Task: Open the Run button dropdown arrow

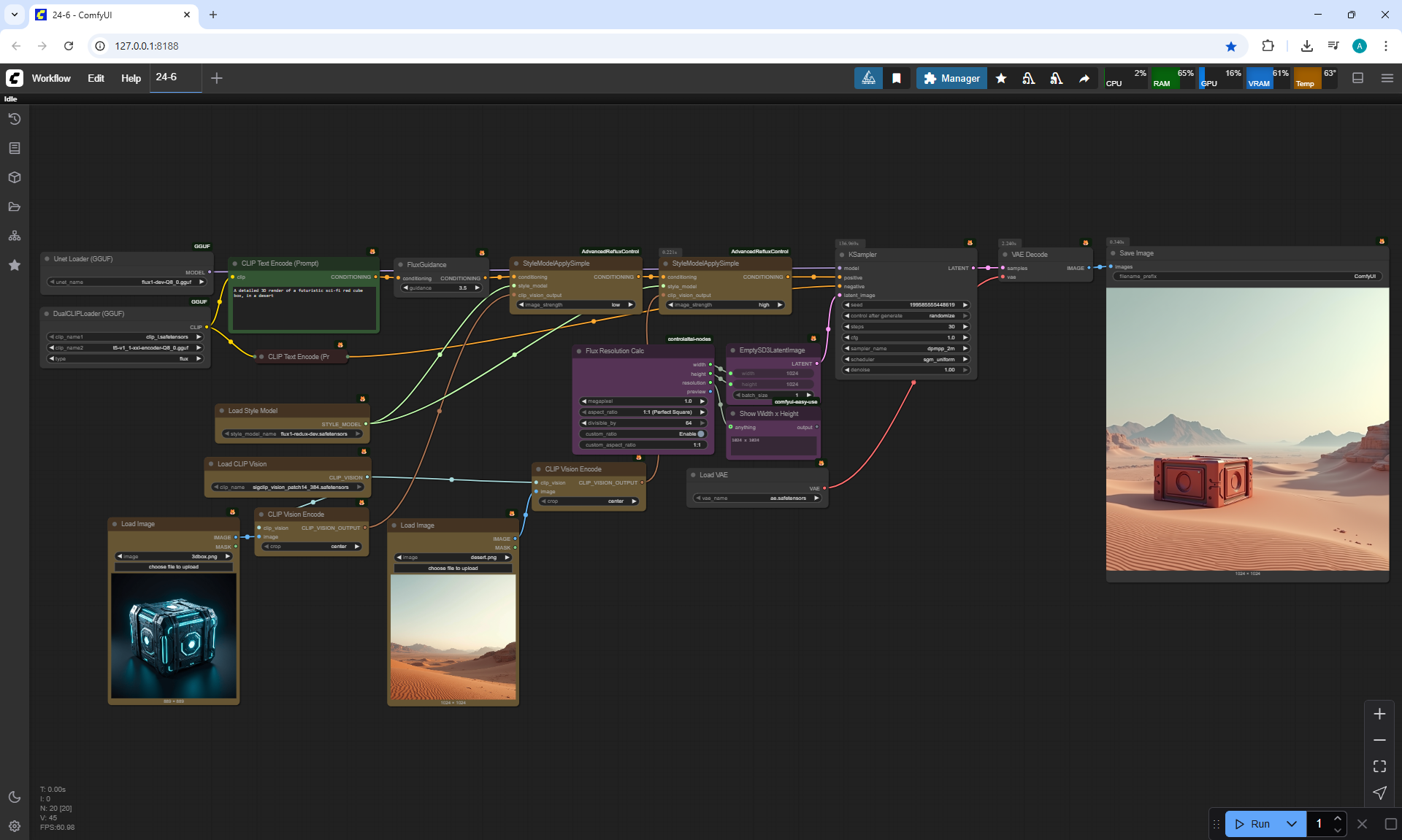Action: pos(1291,824)
